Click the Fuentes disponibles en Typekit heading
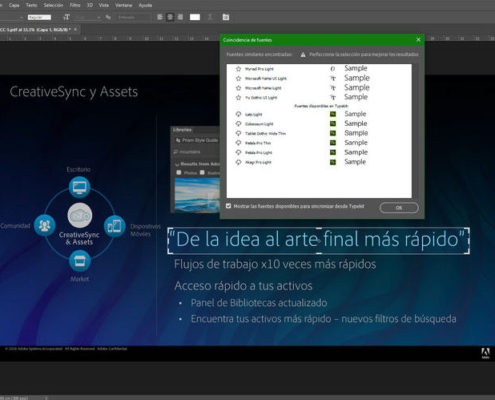Image resolution: width=495 pixels, height=400 pixels. (x=321, y=106)
